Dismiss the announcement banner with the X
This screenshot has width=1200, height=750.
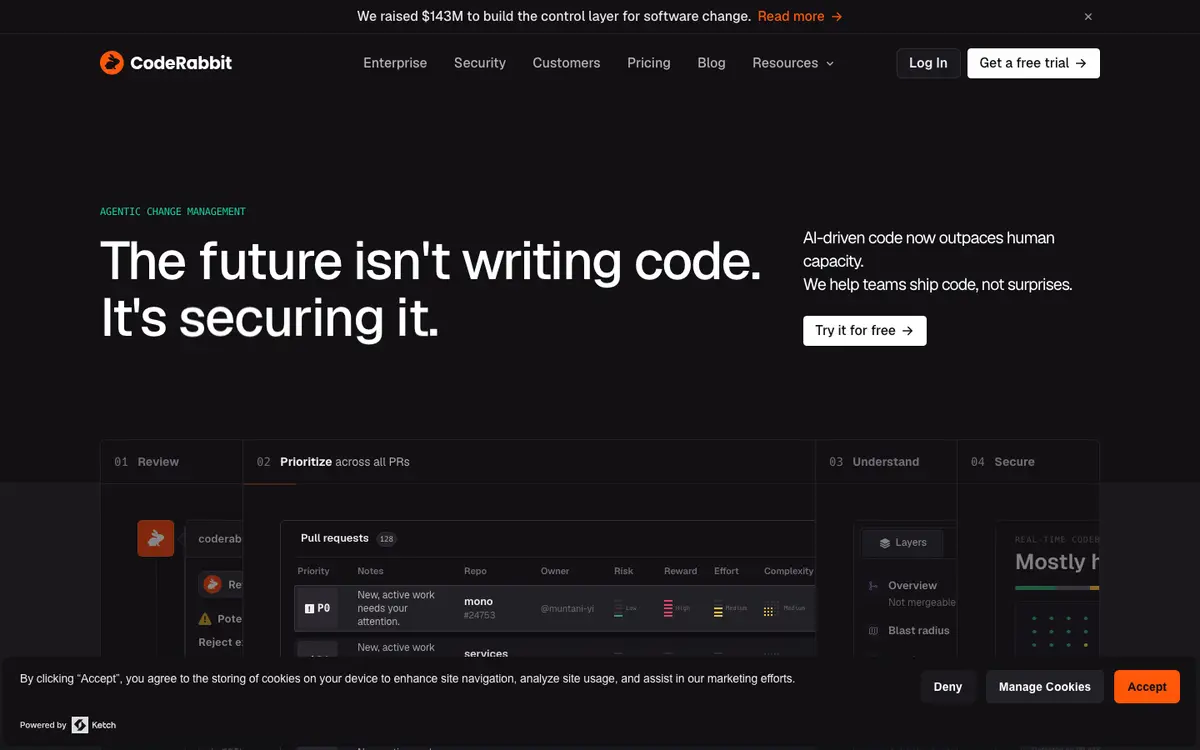tap(1088, 17)
